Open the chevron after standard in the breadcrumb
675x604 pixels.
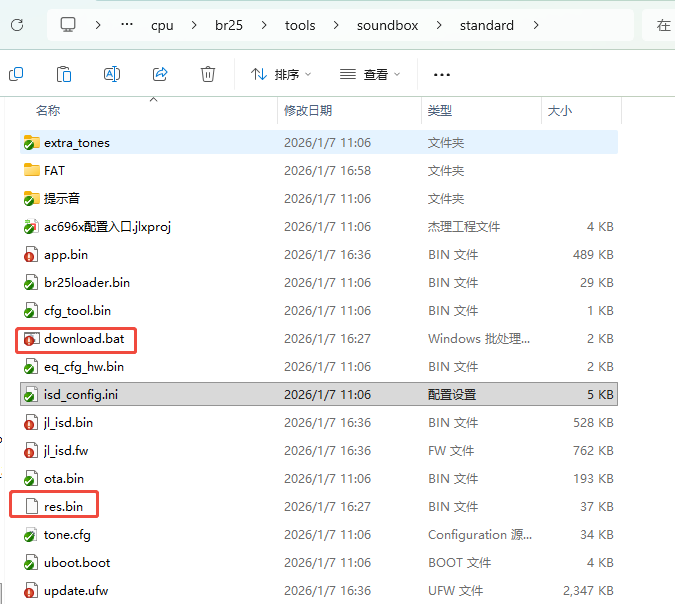(x=536, y=25)
